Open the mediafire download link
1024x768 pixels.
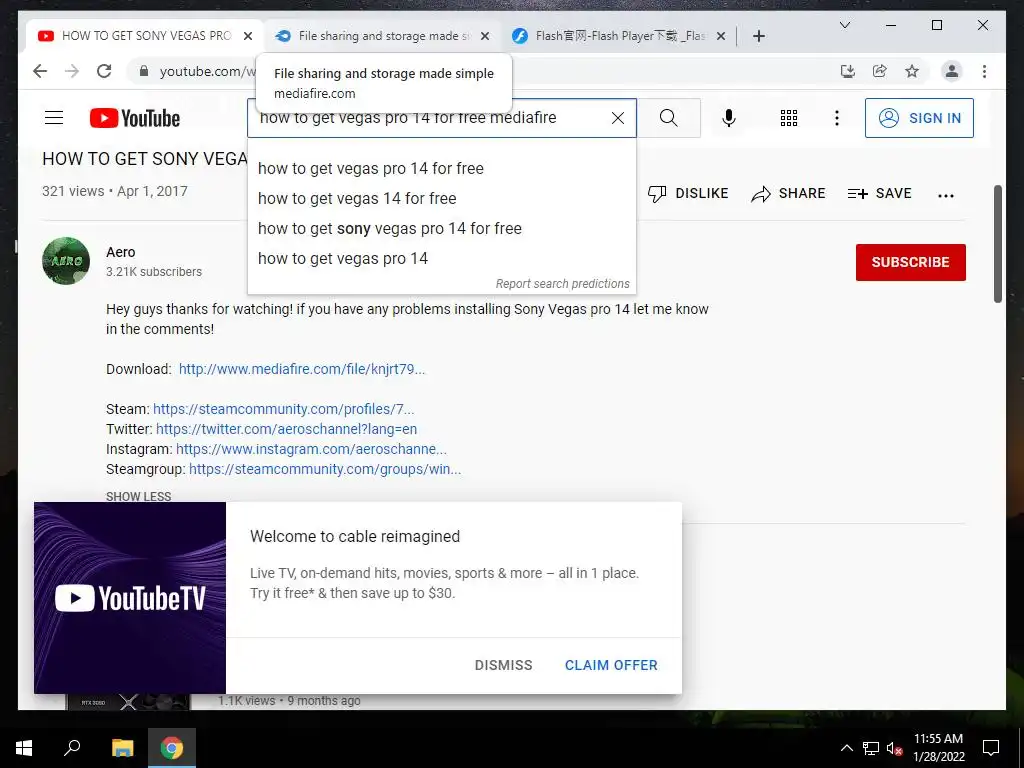click(302, 369)
